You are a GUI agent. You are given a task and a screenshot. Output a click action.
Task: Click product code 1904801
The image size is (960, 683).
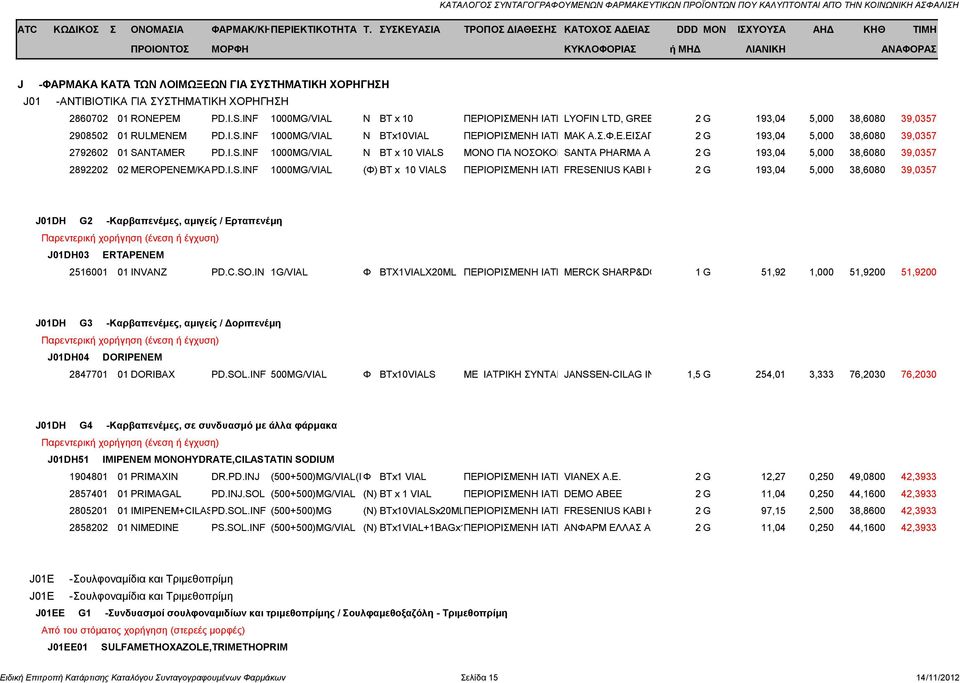click(88, 477)
